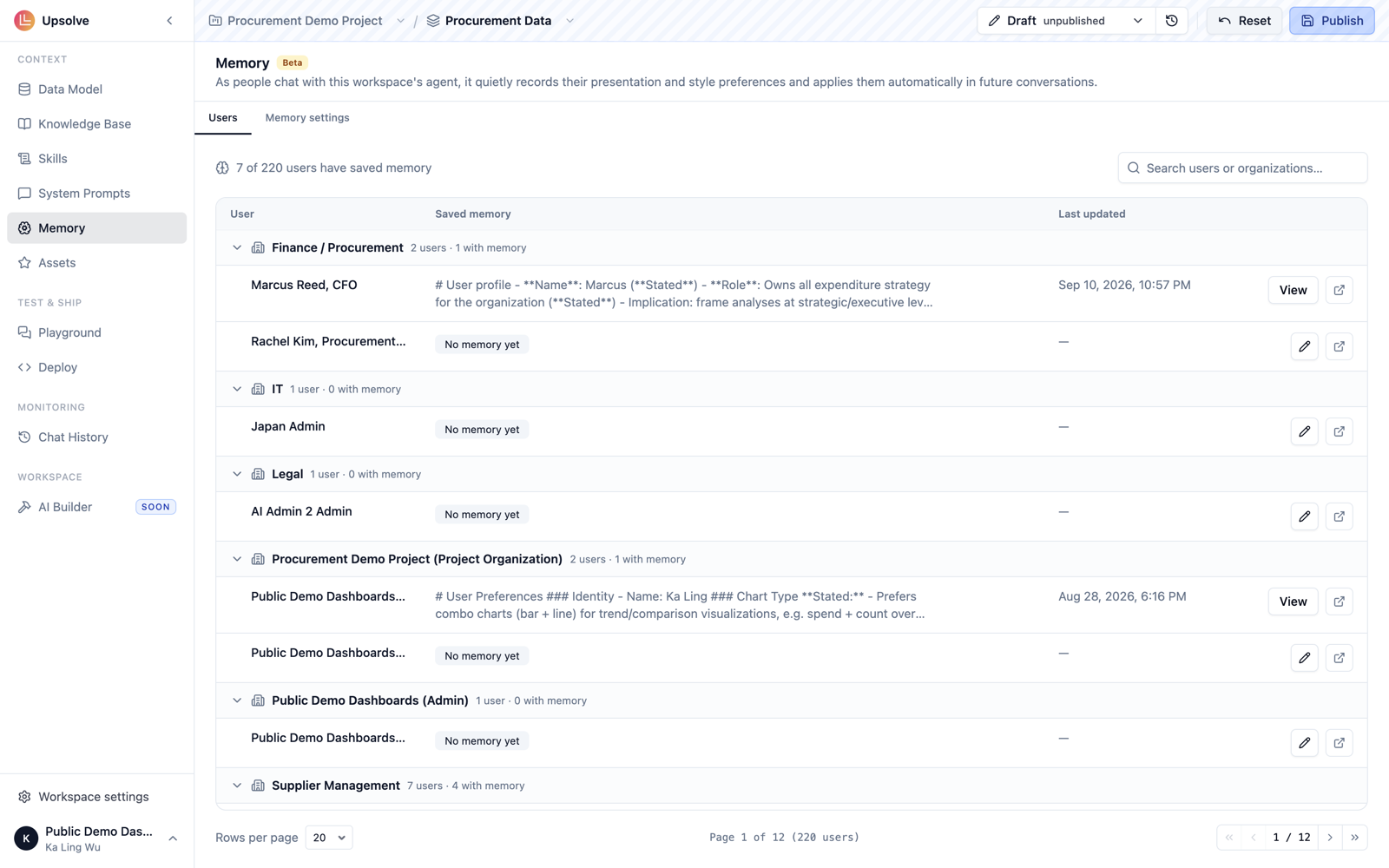Change rows per page dropdown

(x=329, y=838)
